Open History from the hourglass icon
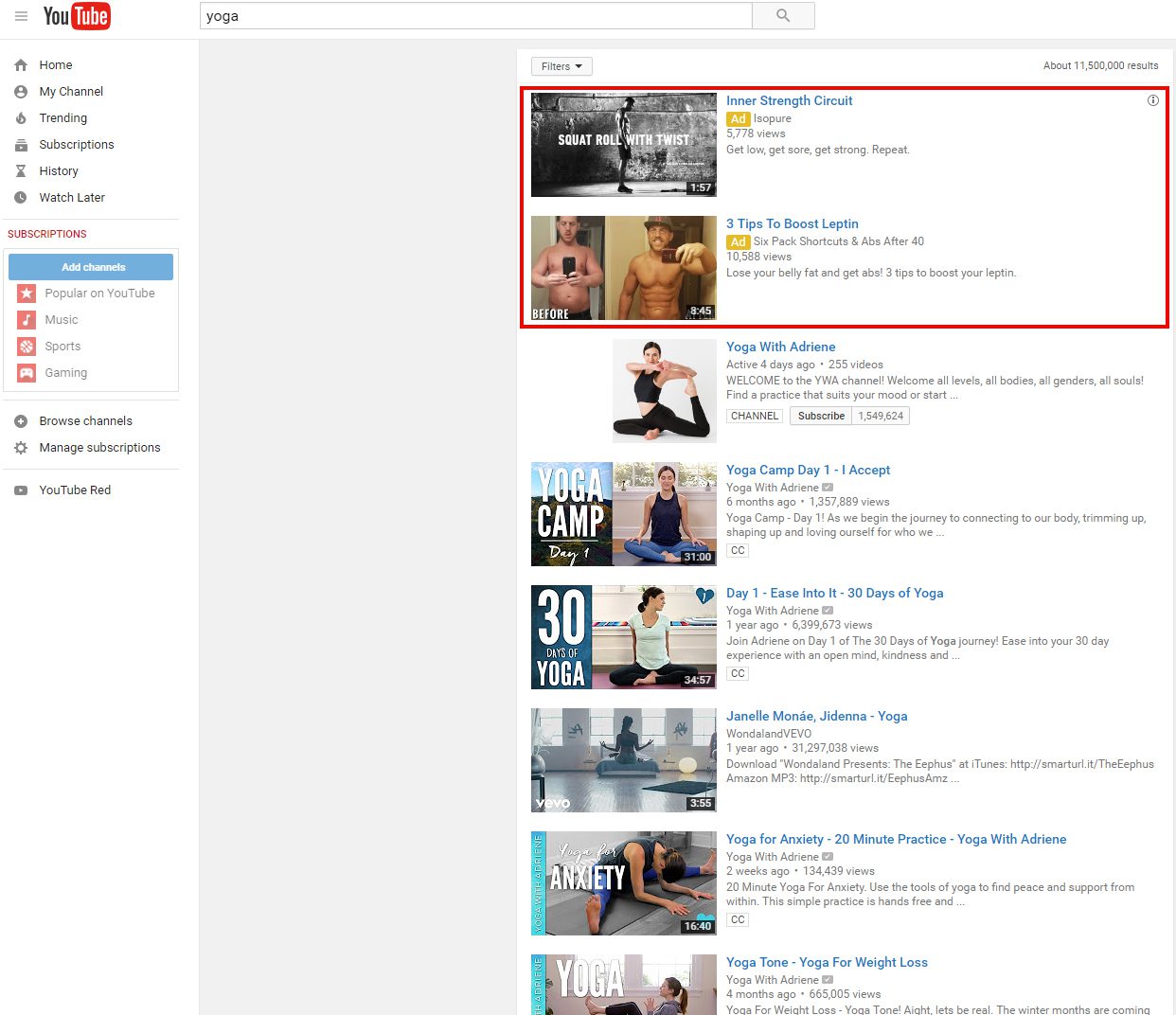This screenshot has height=1015, width=1176. [21, 171]
